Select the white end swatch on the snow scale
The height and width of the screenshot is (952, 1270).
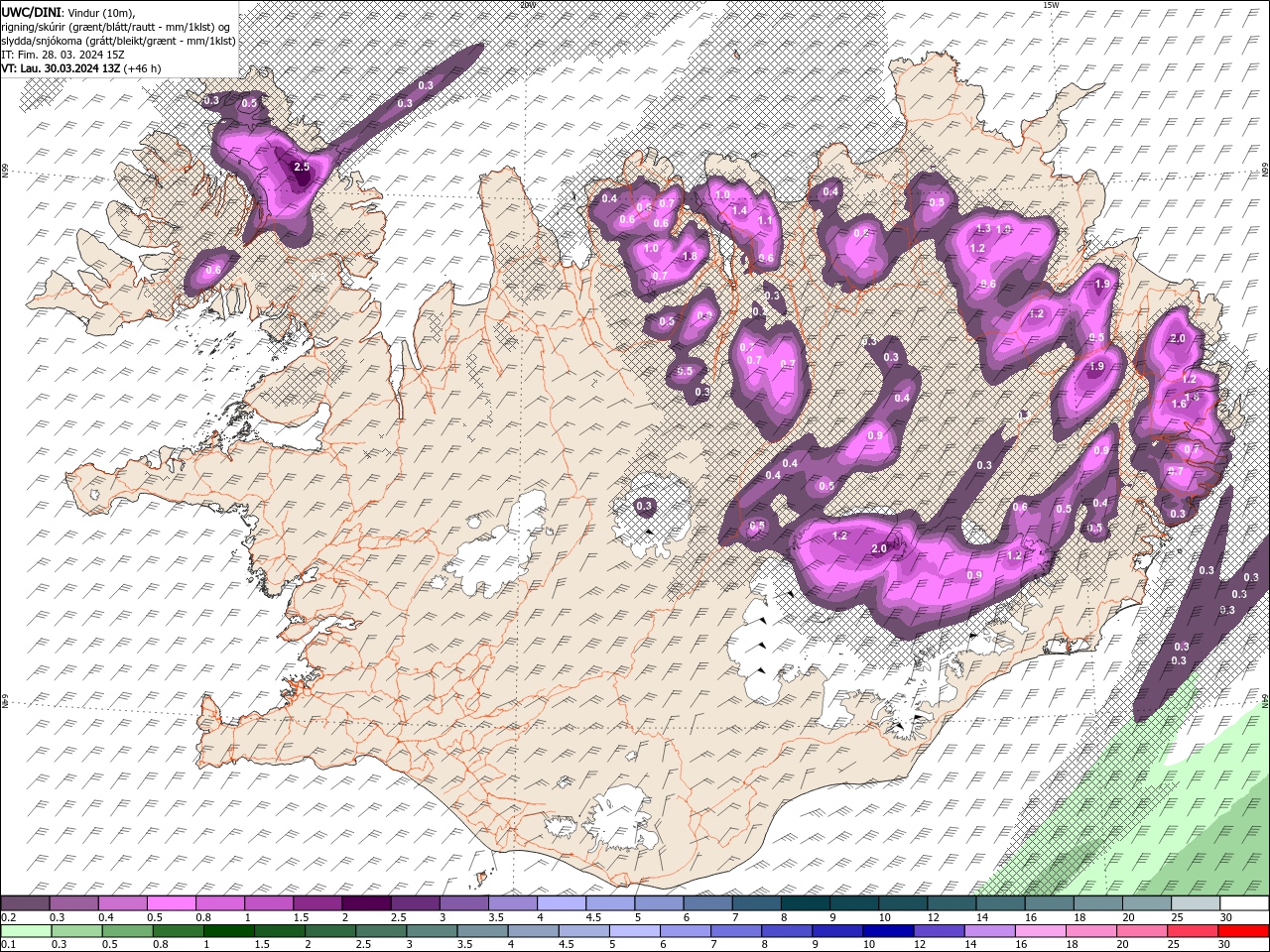[1244, 903]
